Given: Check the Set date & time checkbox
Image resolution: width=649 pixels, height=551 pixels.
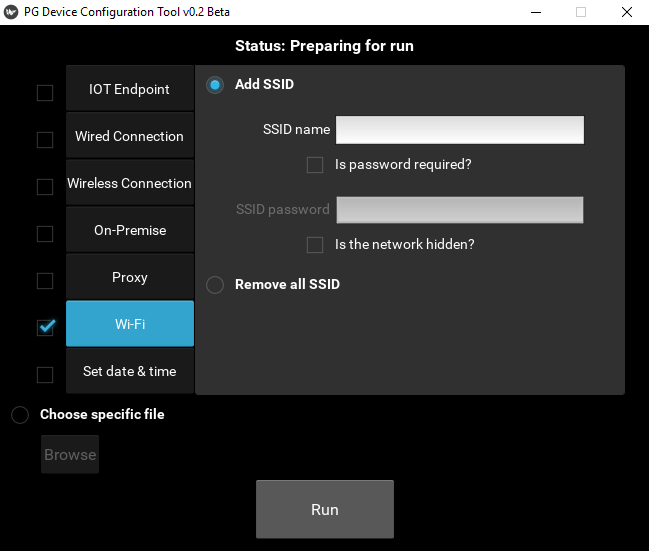Looking at the screenshot, I should [x=45, y=375].
